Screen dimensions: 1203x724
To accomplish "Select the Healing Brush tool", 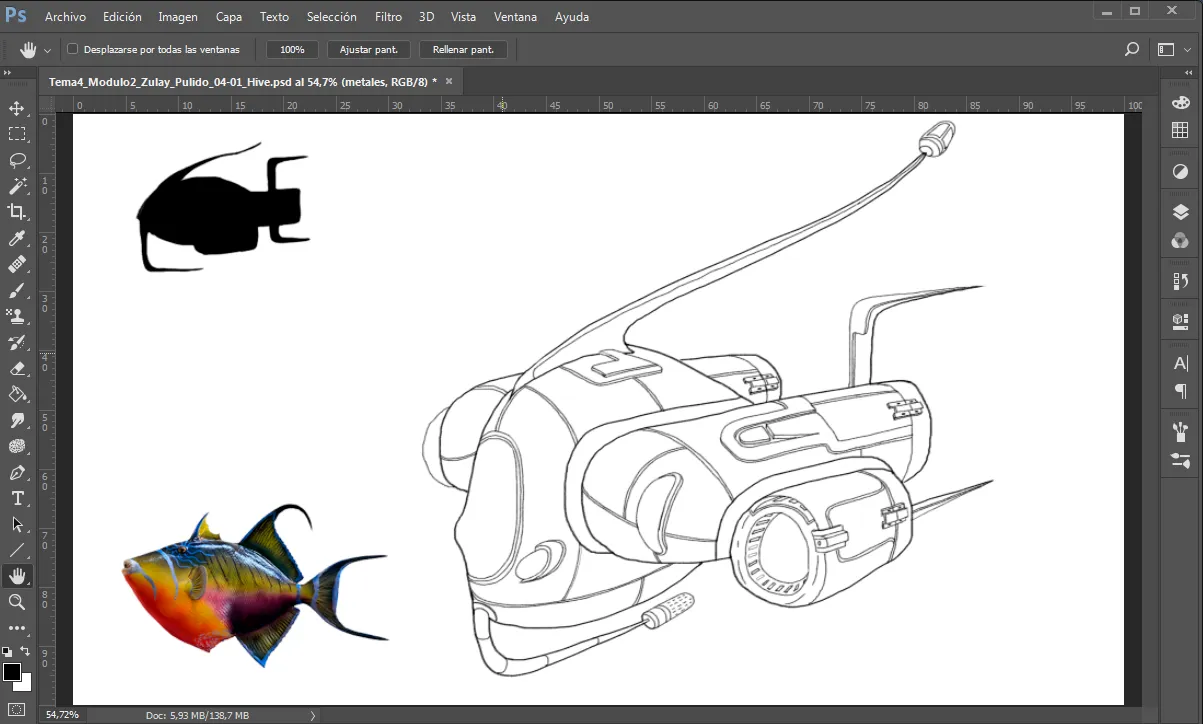I will 17,264.
